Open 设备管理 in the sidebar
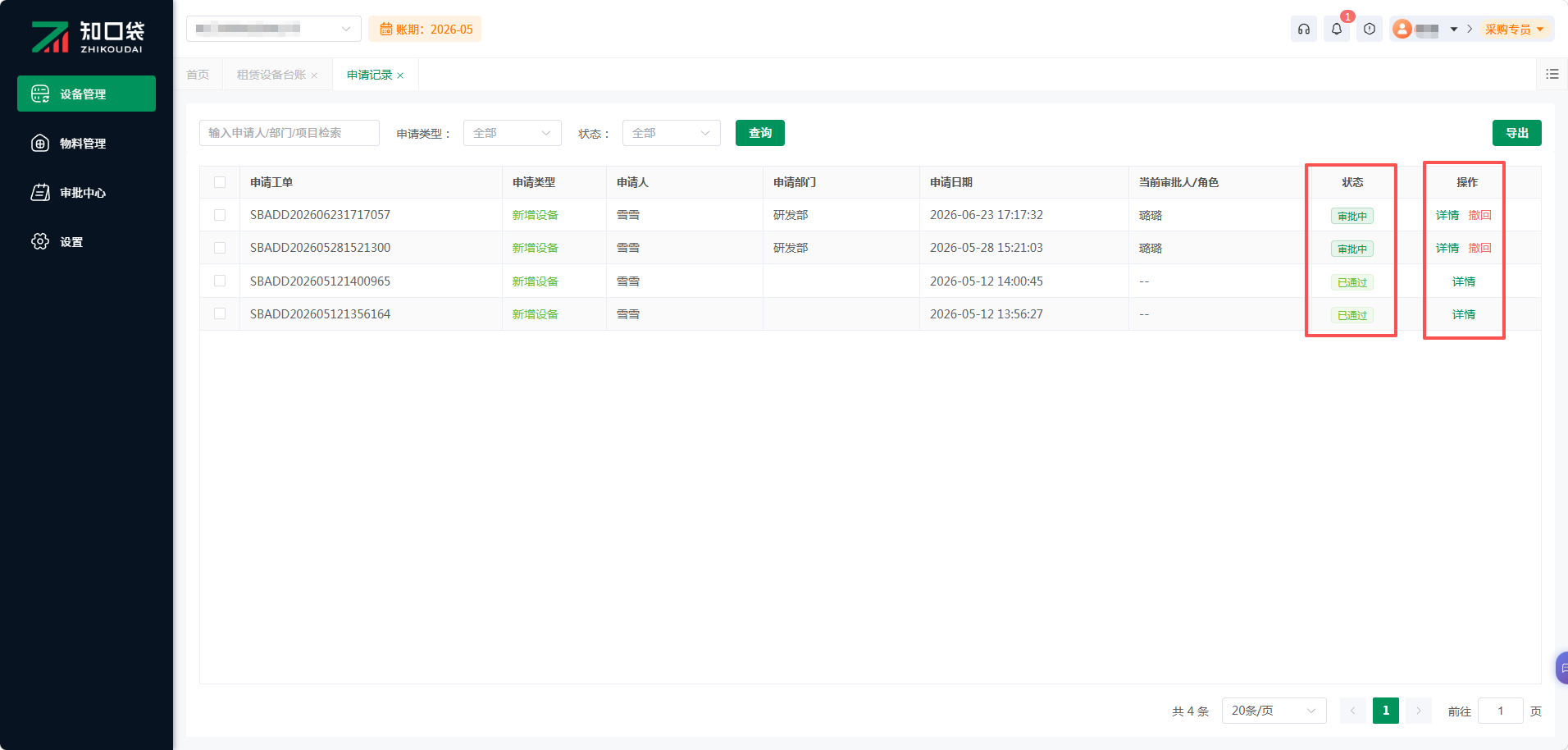The height and width of the screenshot is (750, 1568). [x=86, y=94]
